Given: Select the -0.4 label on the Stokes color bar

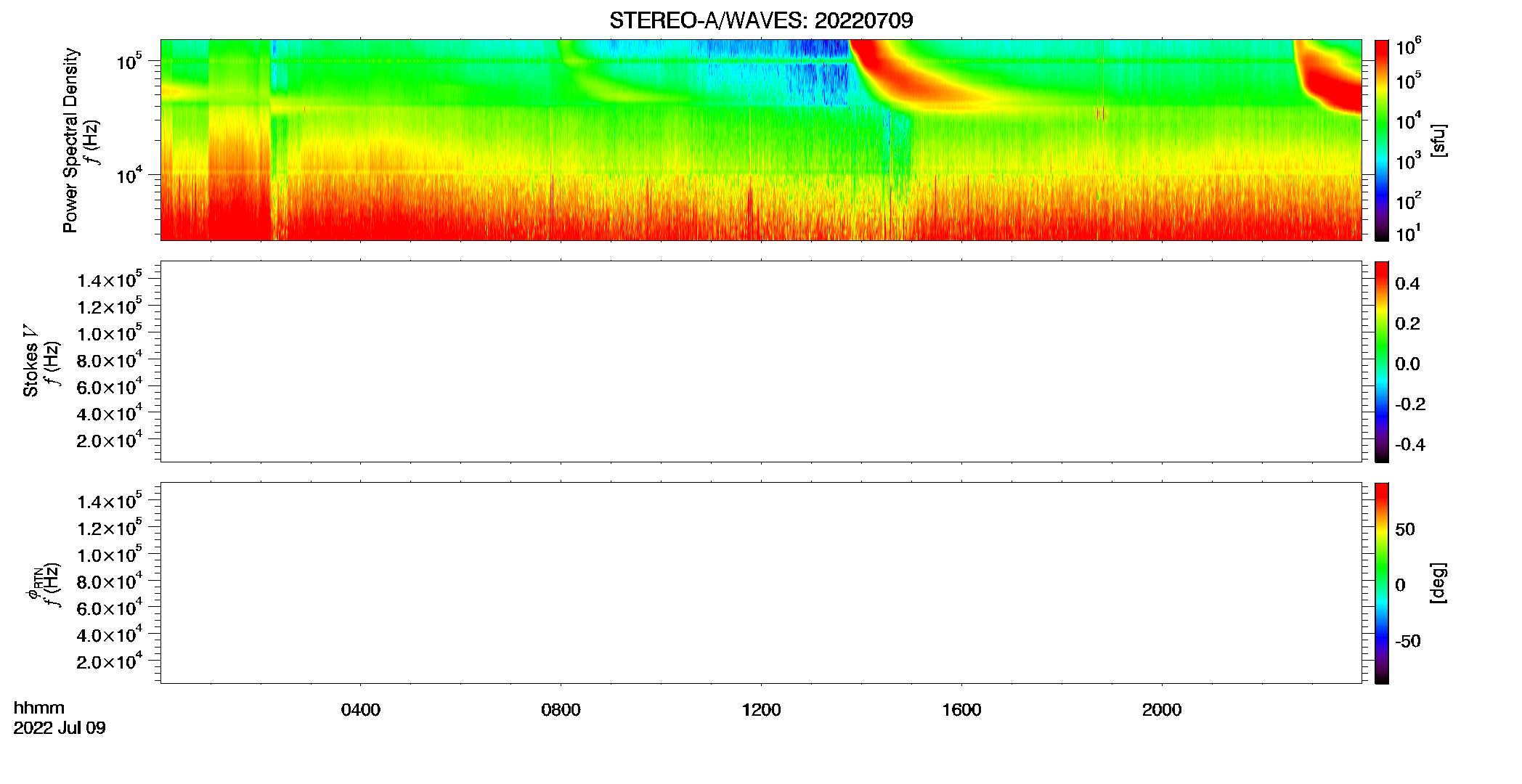Looking at the screenshot, I should click(1410, 444).
